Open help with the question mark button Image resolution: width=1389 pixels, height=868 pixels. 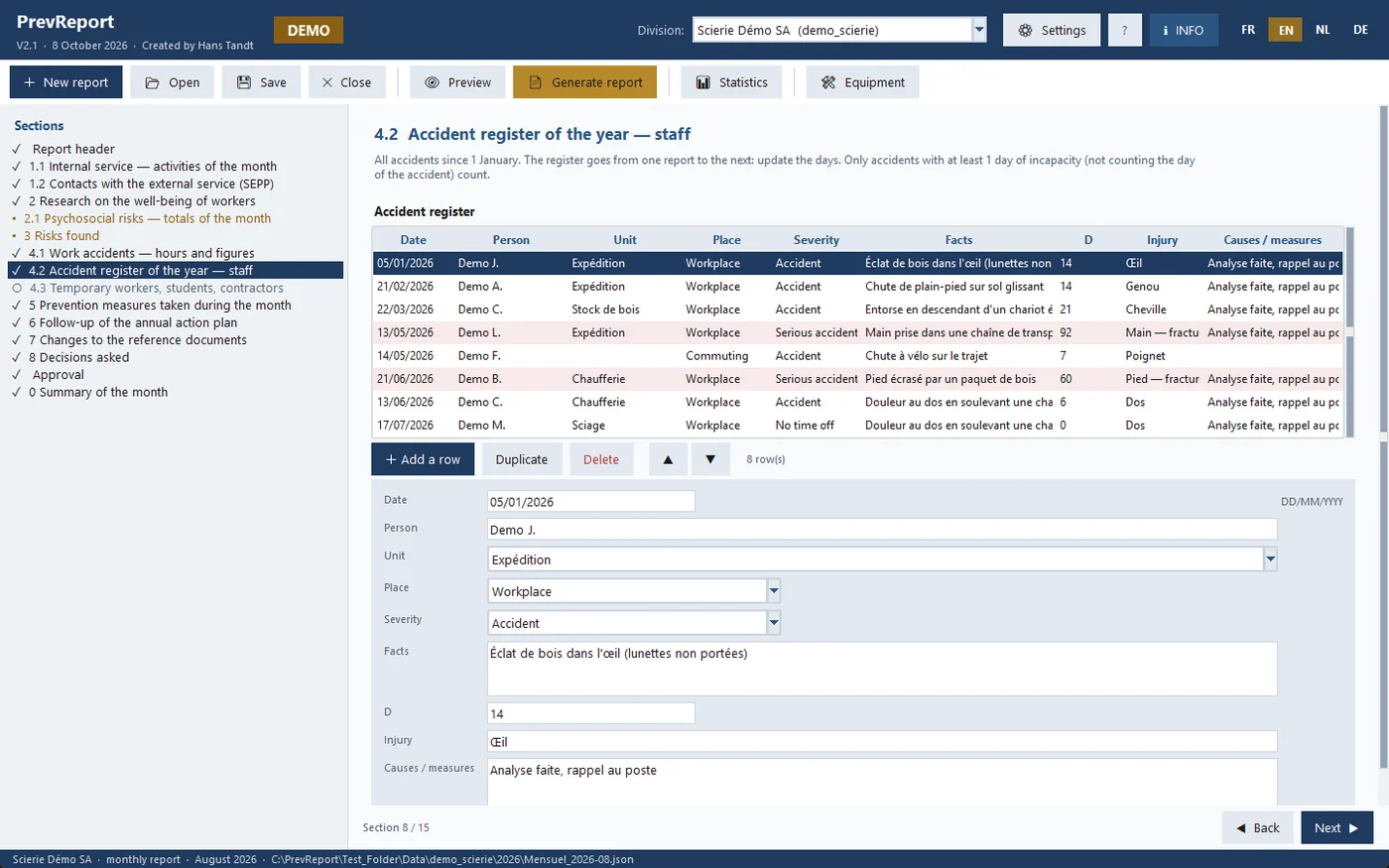point(1124,31)
